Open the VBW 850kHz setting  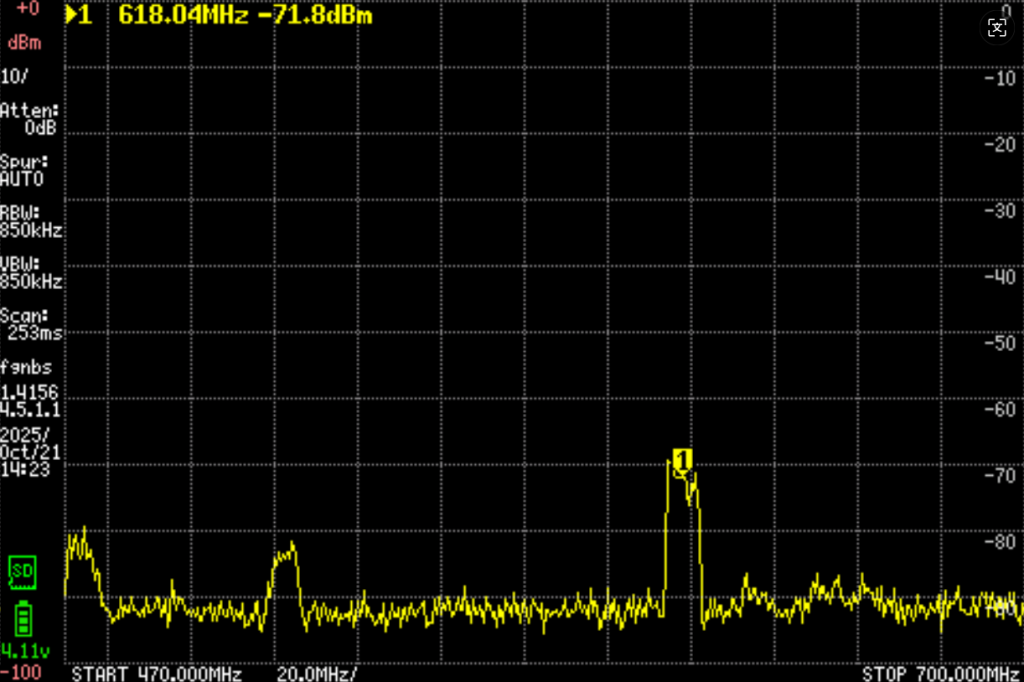pos(31,273)
